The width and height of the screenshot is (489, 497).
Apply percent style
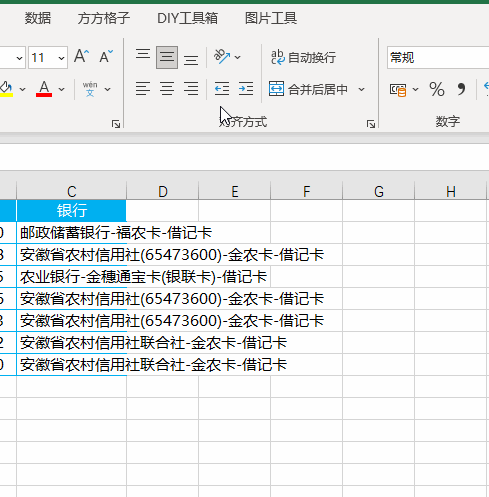coord(437,89)
